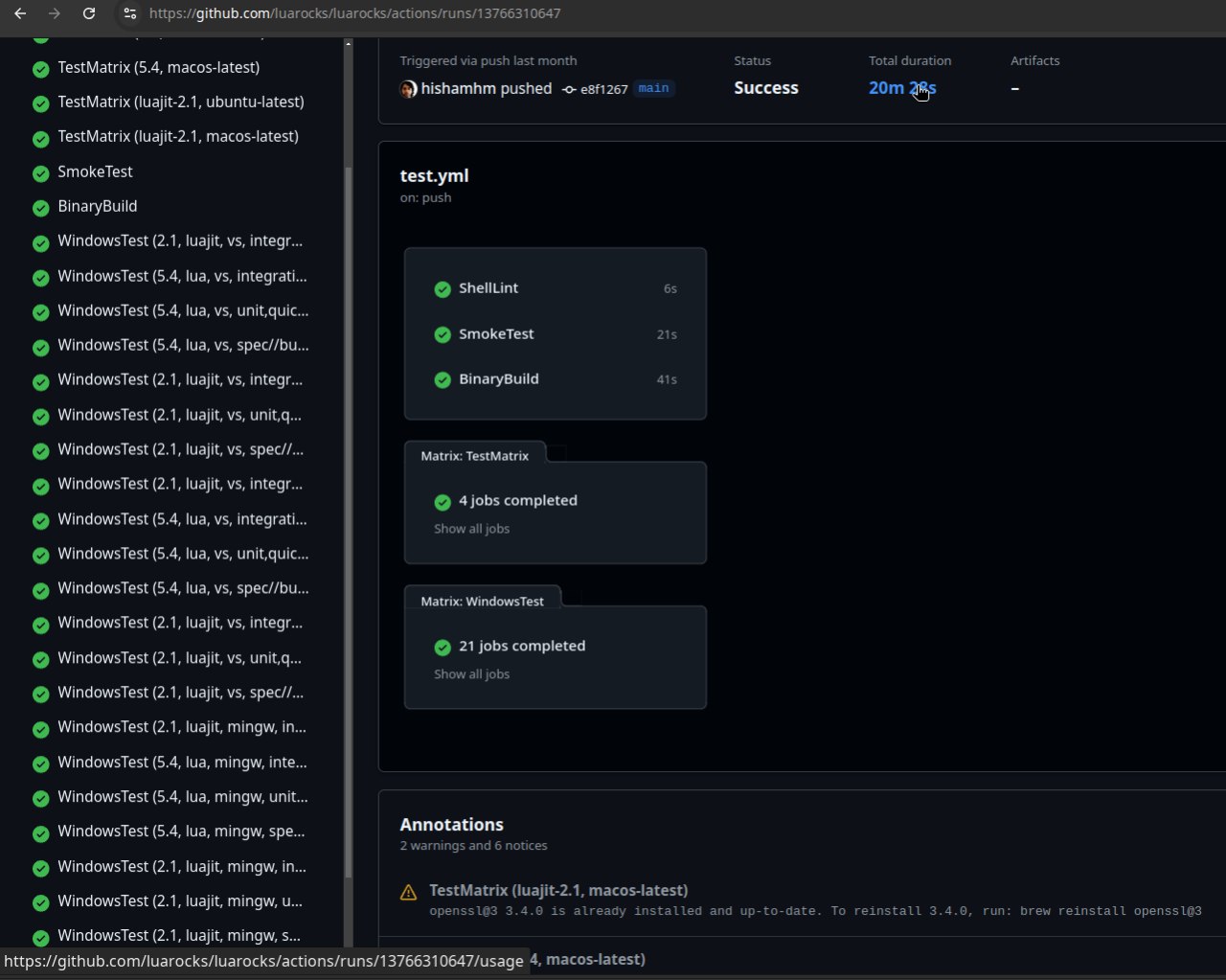This screenshot has width=1226, height=980.
Task: Select the Success status text
Action: coord(766,88)
